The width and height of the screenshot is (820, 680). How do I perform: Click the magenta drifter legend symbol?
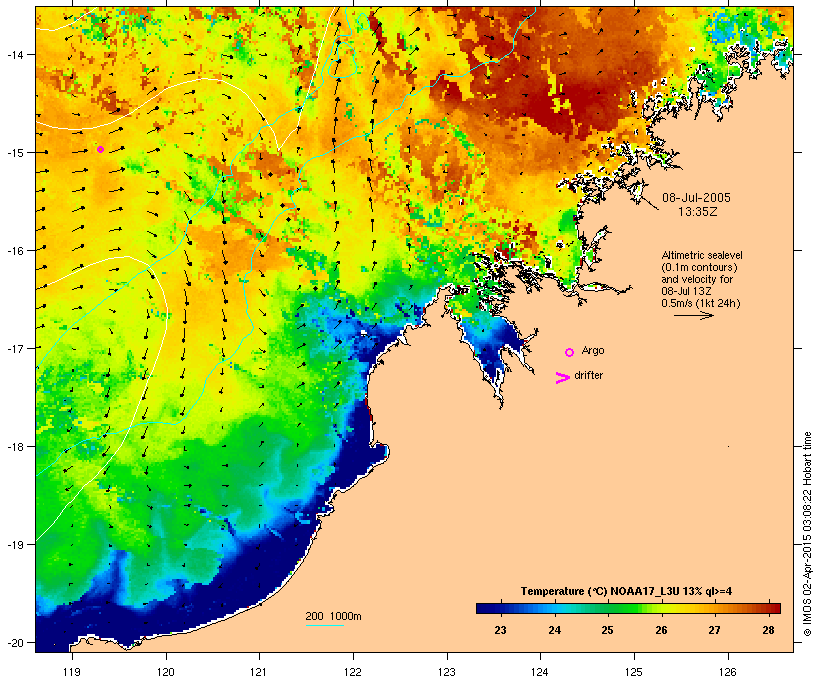(563, 378)
